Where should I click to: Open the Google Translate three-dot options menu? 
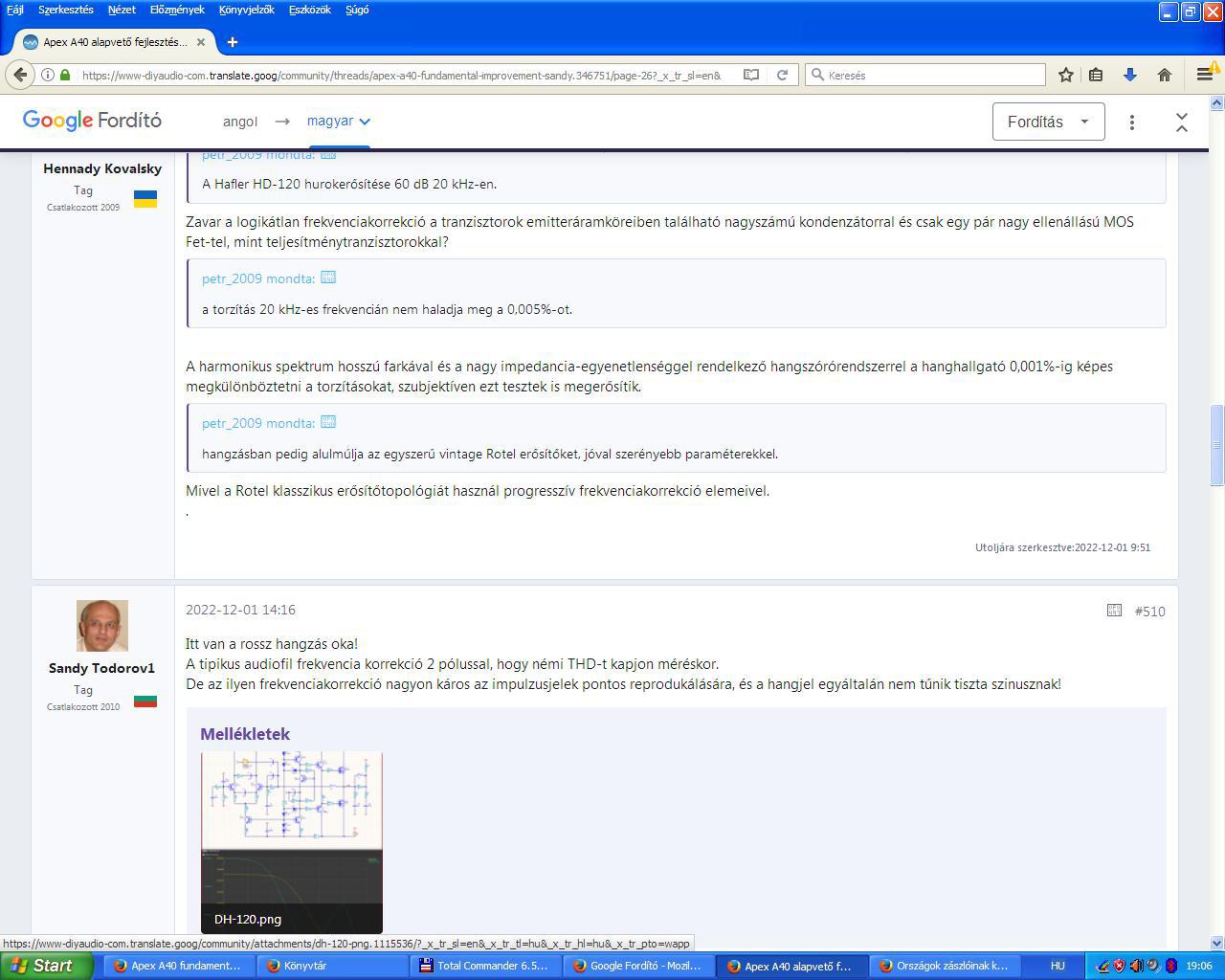click(x=1131, y=122)
